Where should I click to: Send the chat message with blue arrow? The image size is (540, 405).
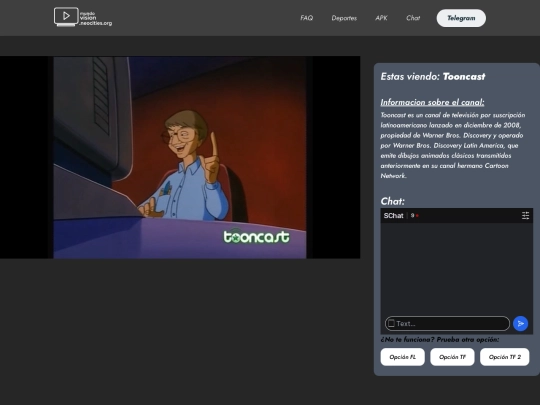520,323
